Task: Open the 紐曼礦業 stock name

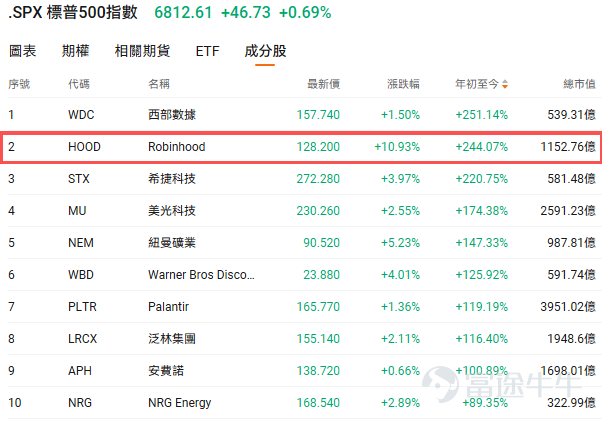Action: 172,243
